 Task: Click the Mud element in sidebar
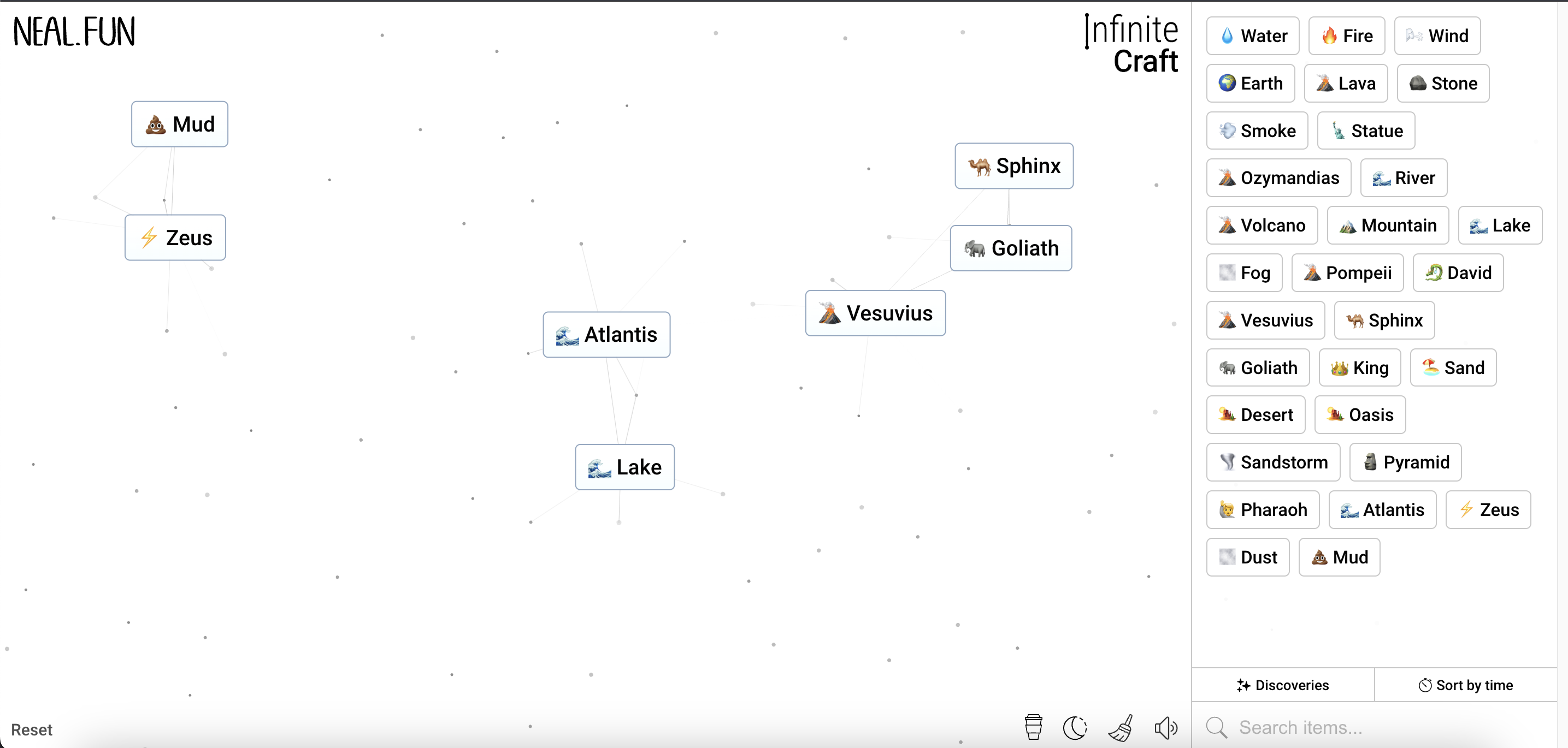tap(1340, 557)
